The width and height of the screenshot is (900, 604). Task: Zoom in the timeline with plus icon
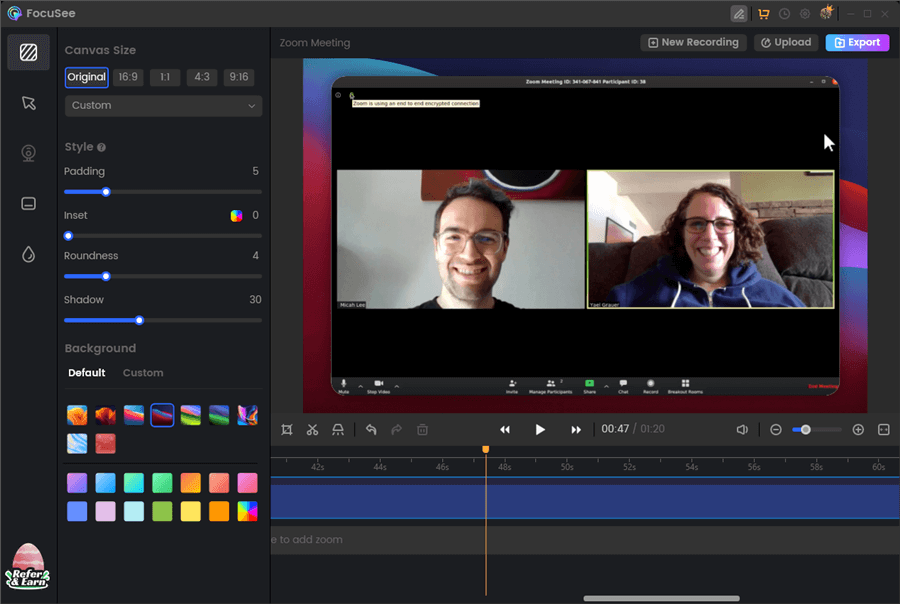[858, 429]
